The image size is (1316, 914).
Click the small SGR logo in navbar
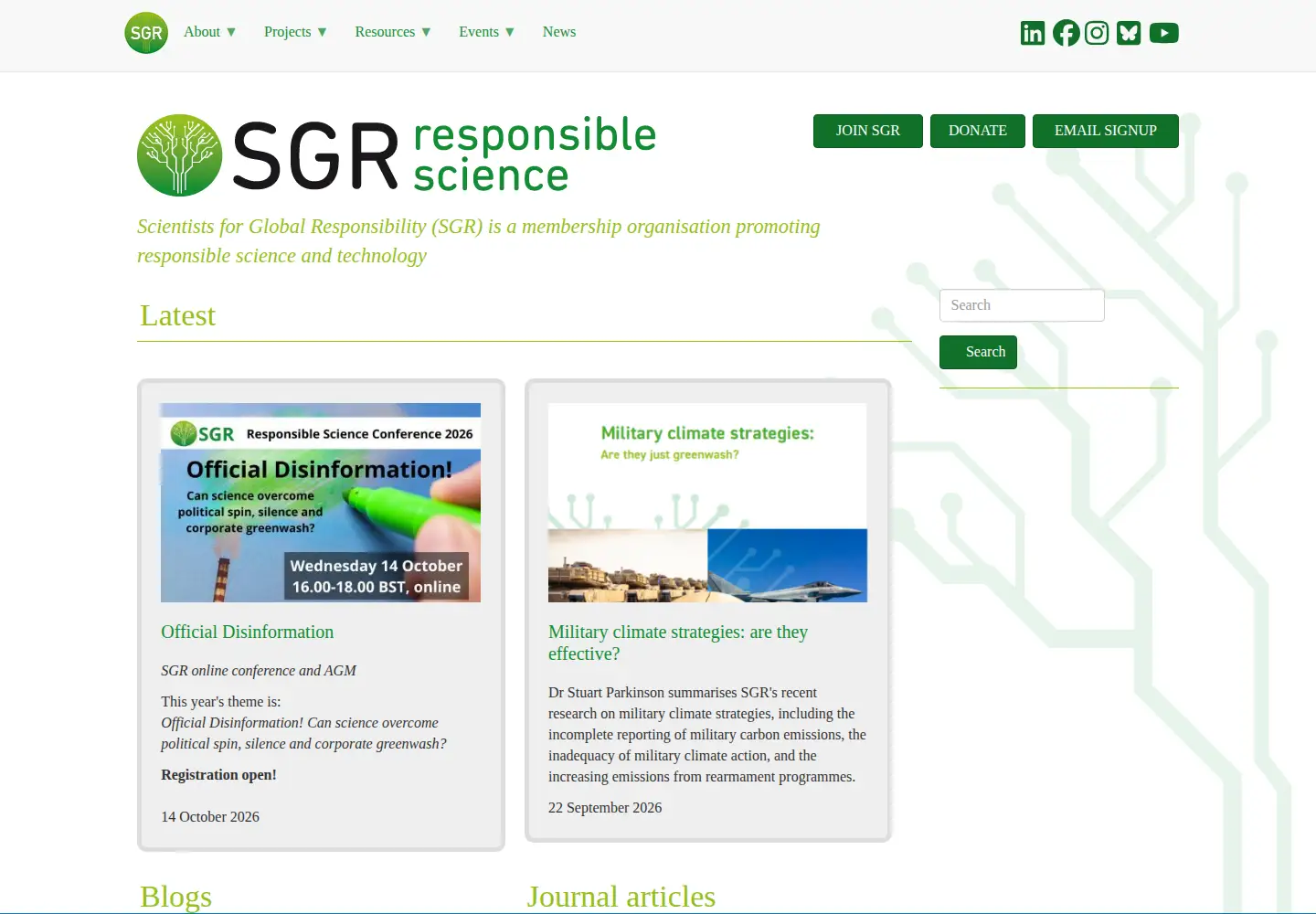click(x=146, y=33)
